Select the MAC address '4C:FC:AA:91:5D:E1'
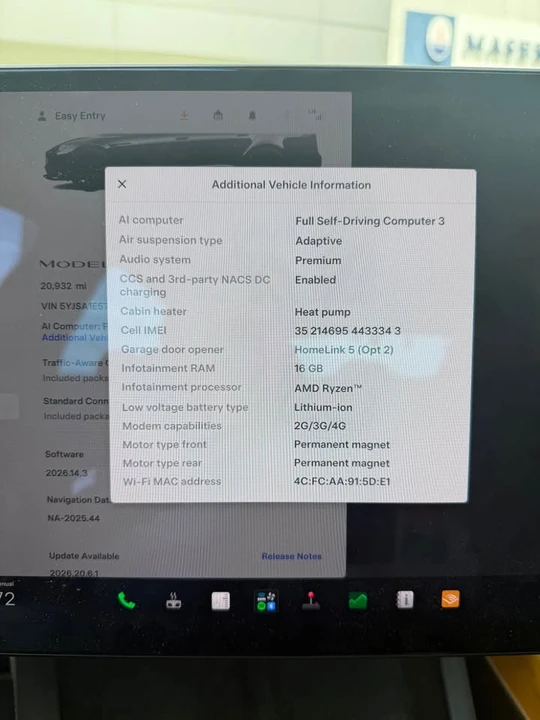This screenshot has height=720, width=540. [x=342, y=482]
